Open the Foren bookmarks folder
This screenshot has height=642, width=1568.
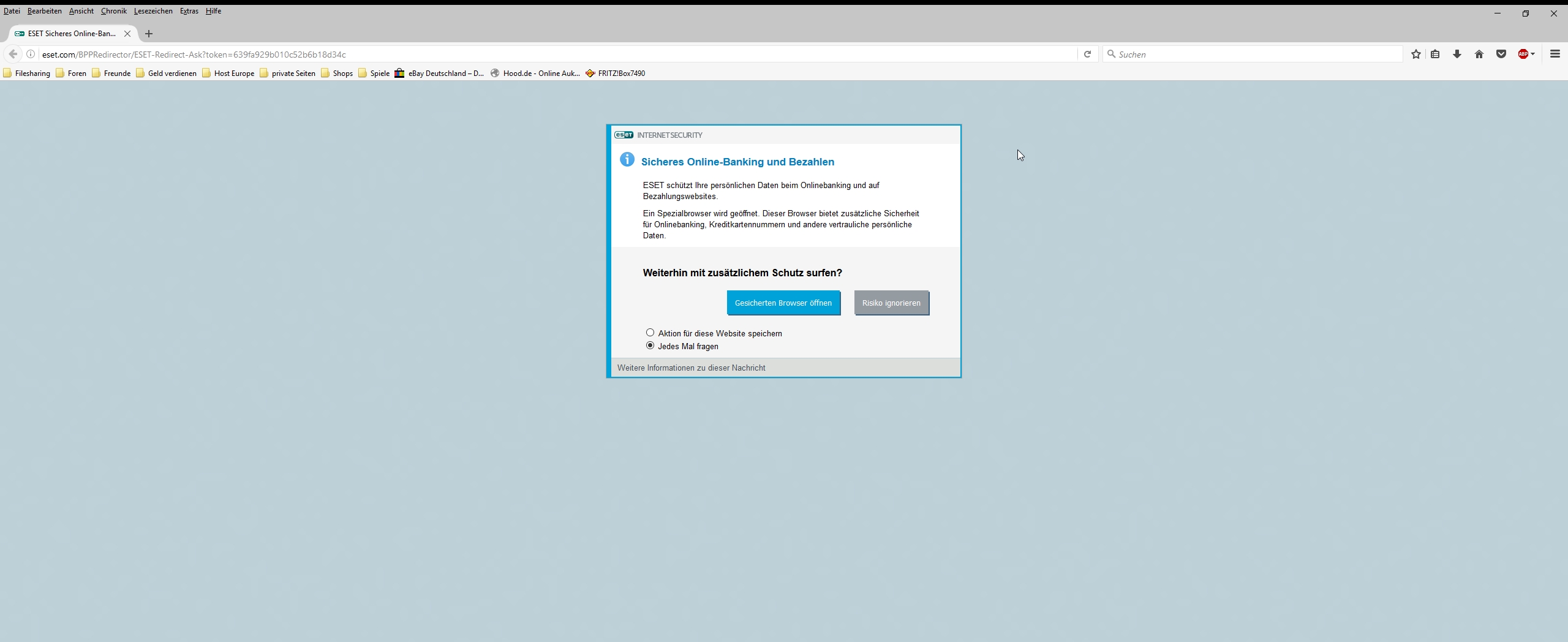(71, 73)
